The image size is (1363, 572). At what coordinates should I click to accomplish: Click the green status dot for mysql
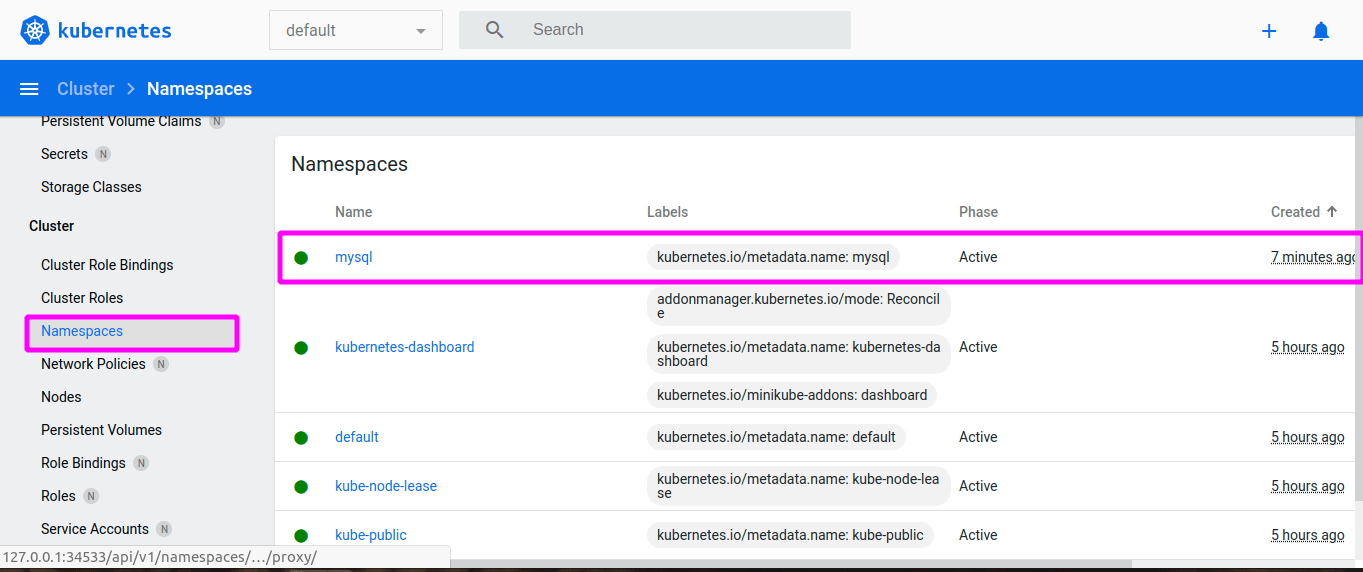[x=301, y=257]
